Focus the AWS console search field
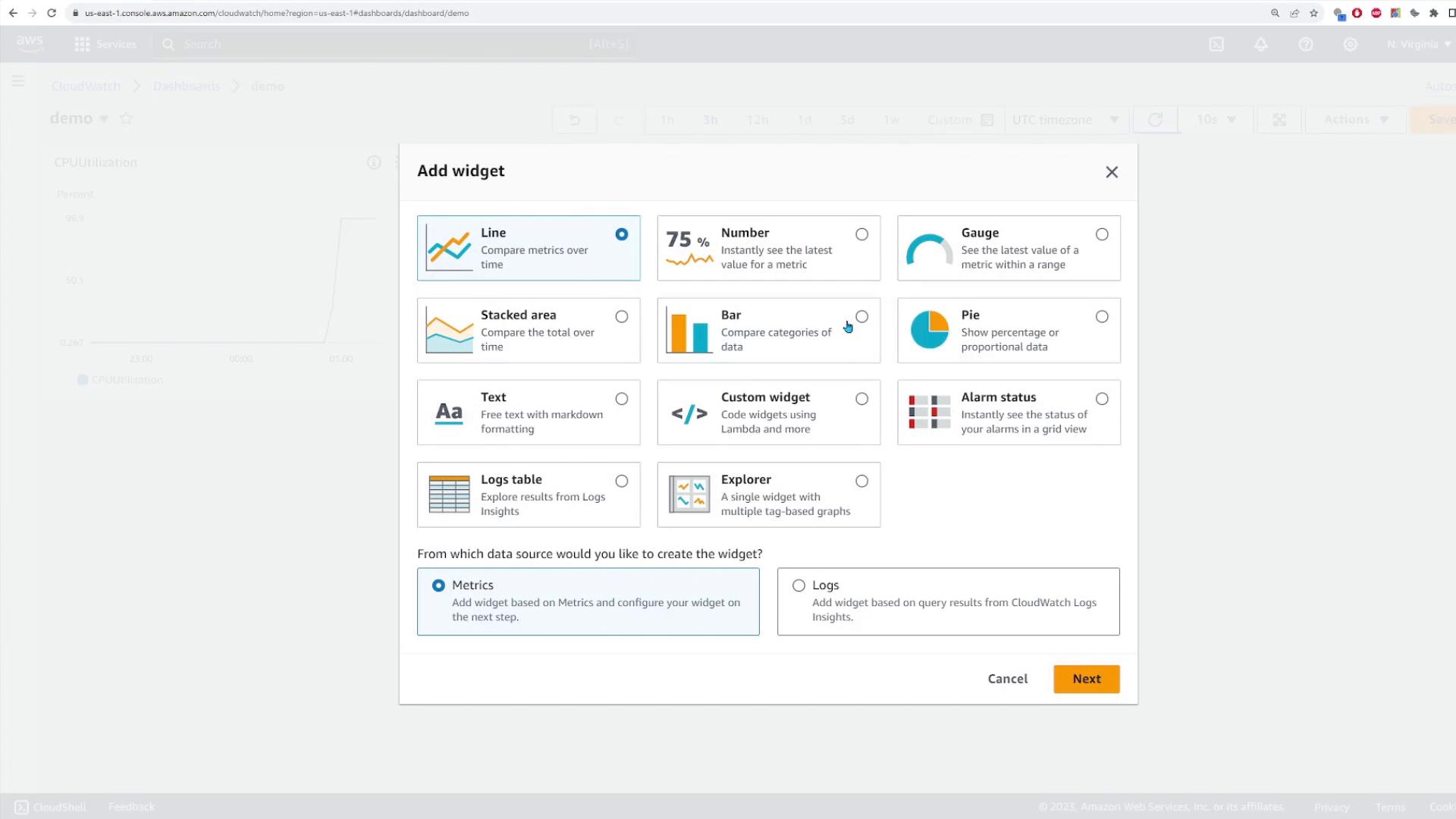 [394, 44]
